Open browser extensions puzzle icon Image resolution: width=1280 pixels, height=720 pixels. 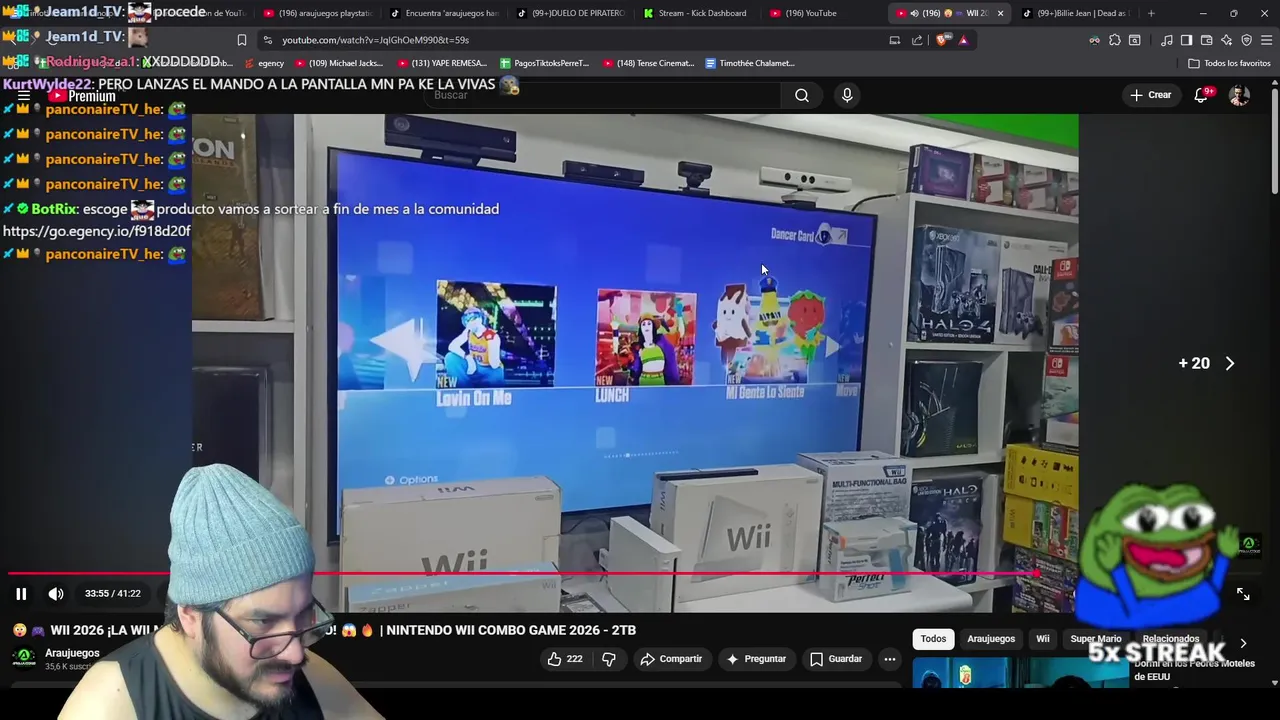click(1115, 40)
